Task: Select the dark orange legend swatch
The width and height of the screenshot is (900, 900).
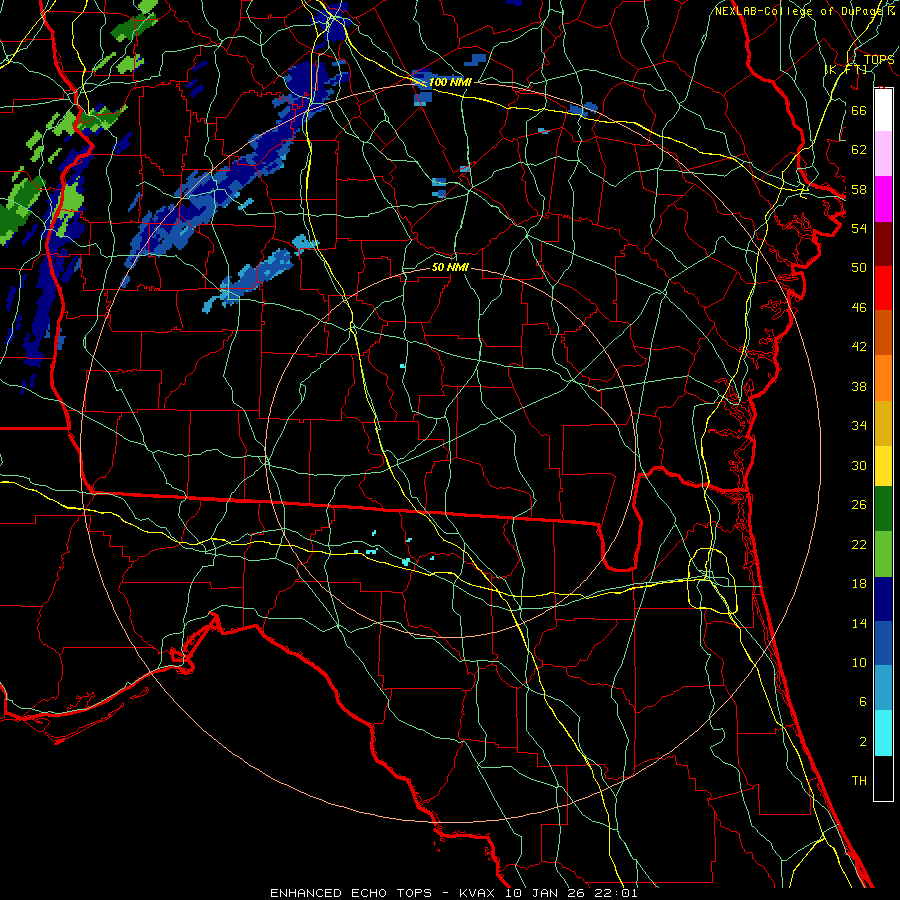Action: [883, 332]
